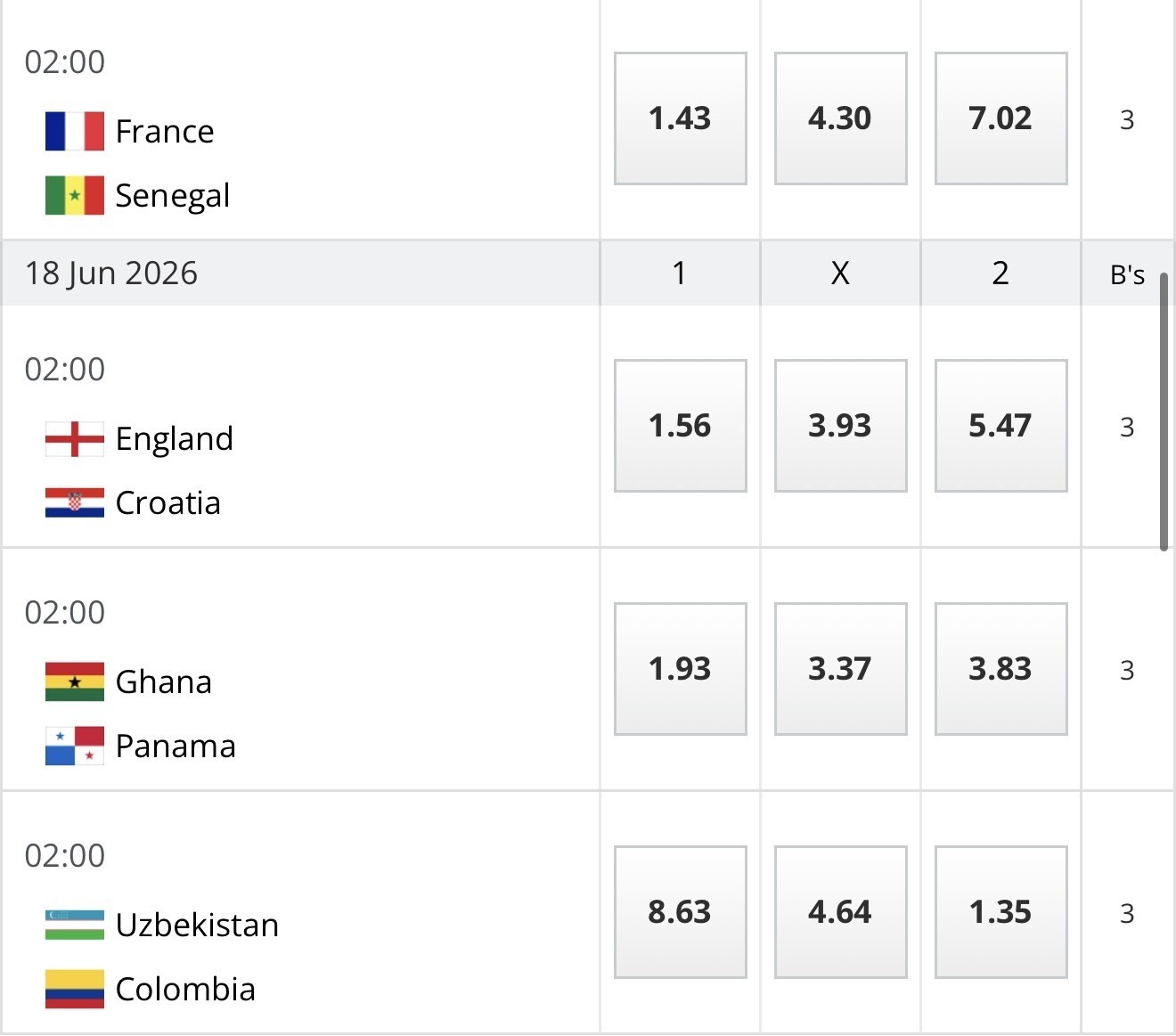
Task: Click the Panama flag icon
Action: pos(75,746)
